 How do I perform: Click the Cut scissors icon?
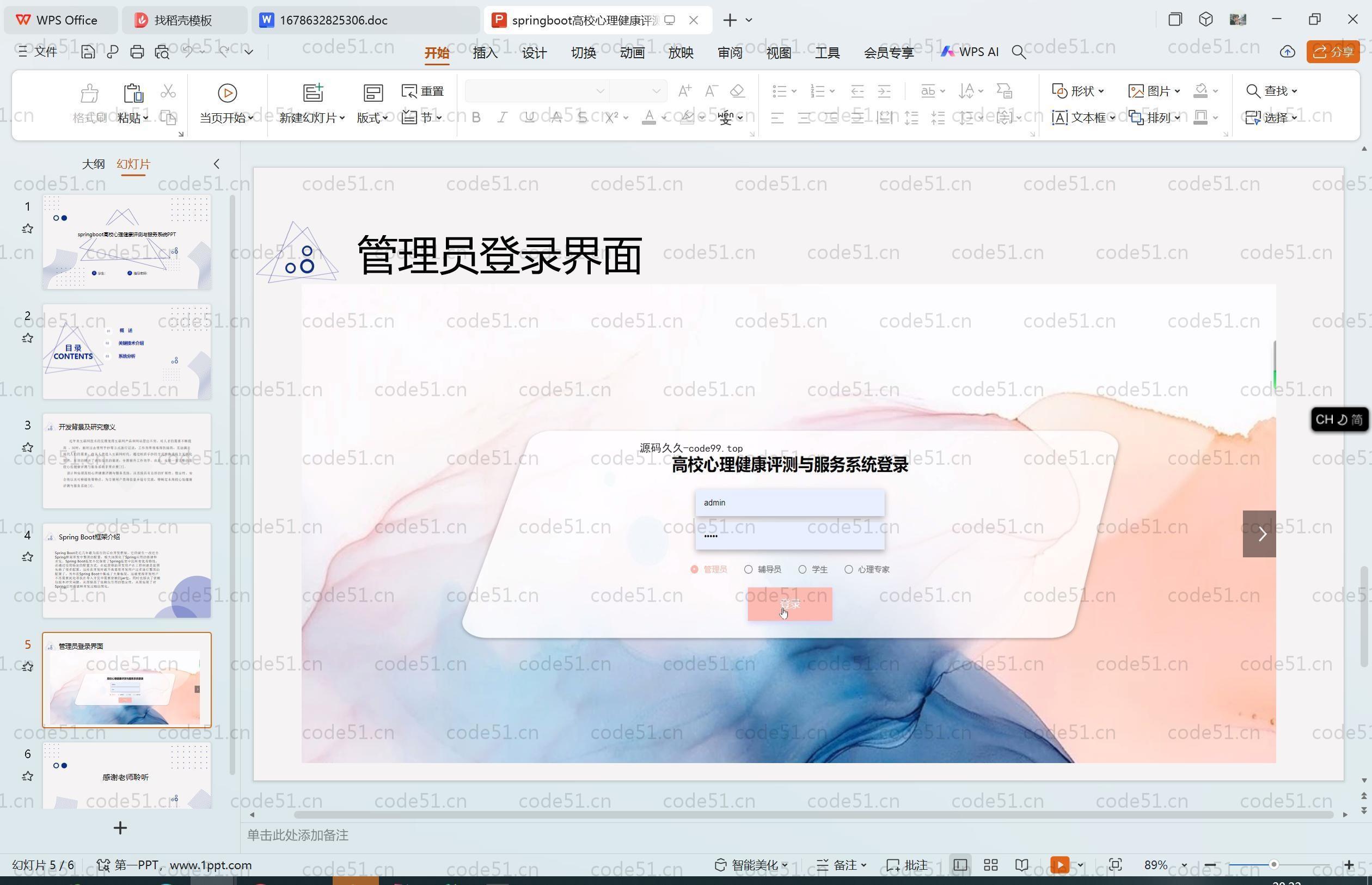168,91
